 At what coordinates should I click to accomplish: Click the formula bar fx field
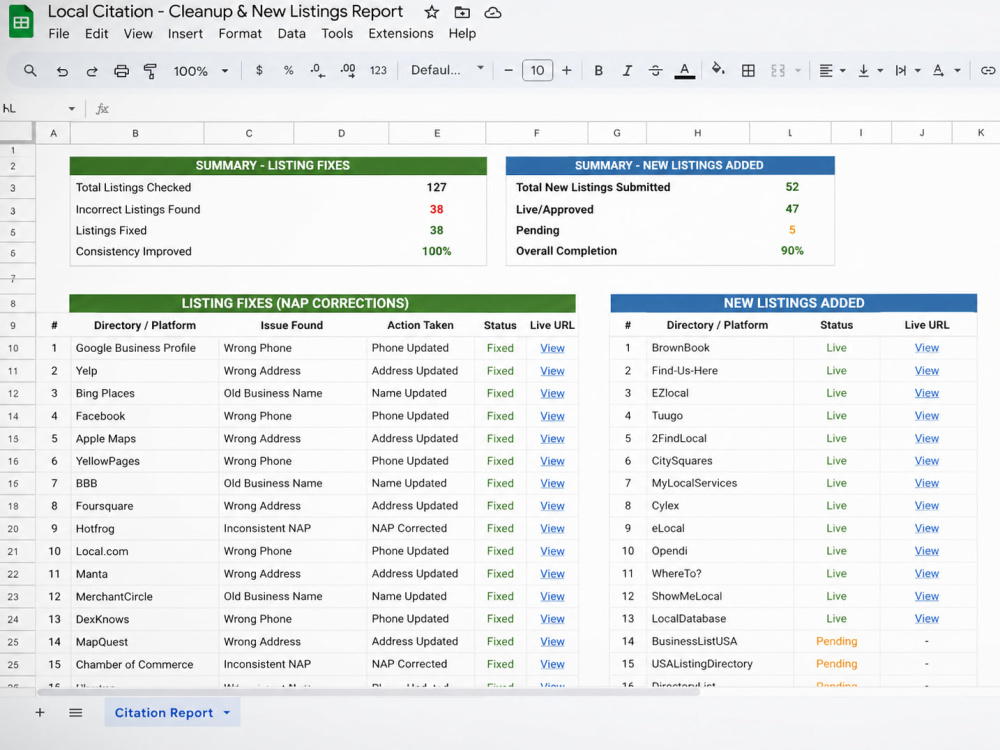click(x=548, y=109)
